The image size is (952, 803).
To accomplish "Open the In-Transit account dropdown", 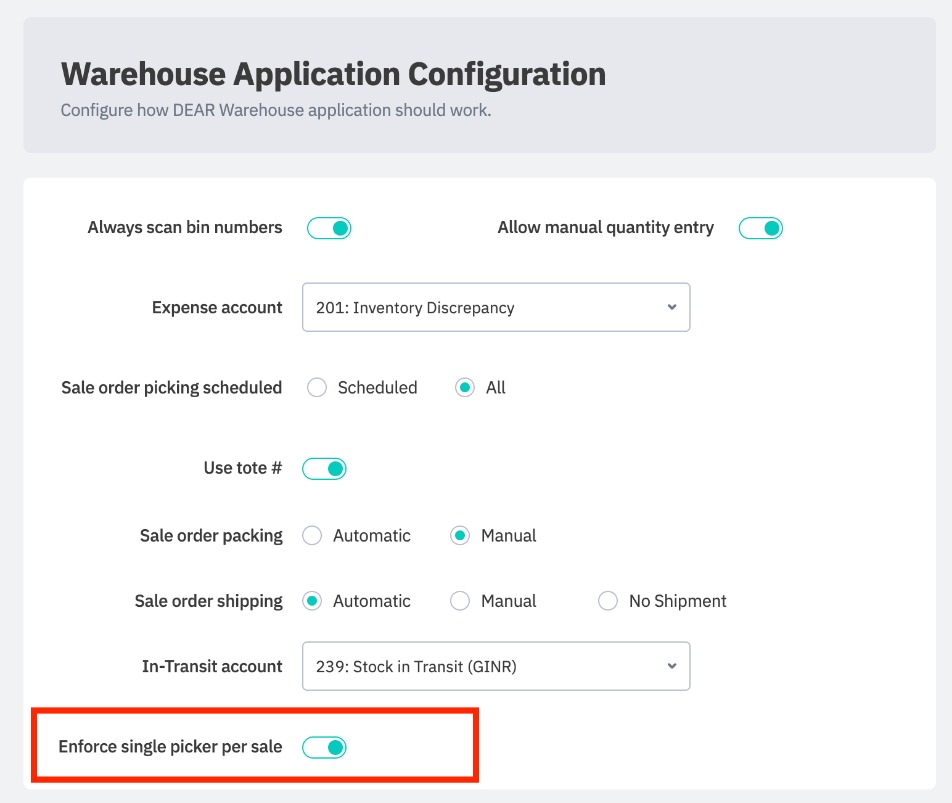I will pos(495,666).
